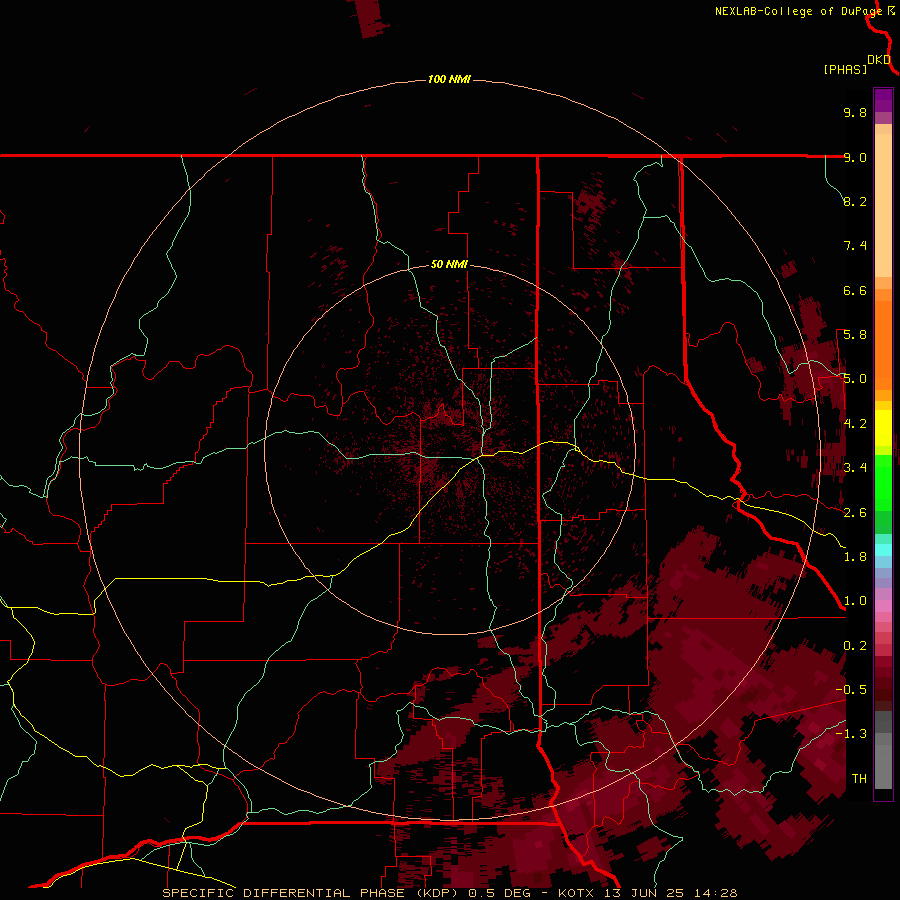Pick the bright green color bar segment
This screenshot has width=900, height=900.
[883, 482]
